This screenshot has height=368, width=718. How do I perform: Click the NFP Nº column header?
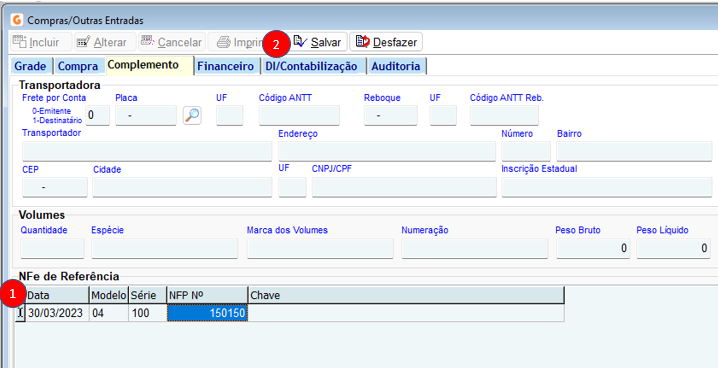(207, 295)
